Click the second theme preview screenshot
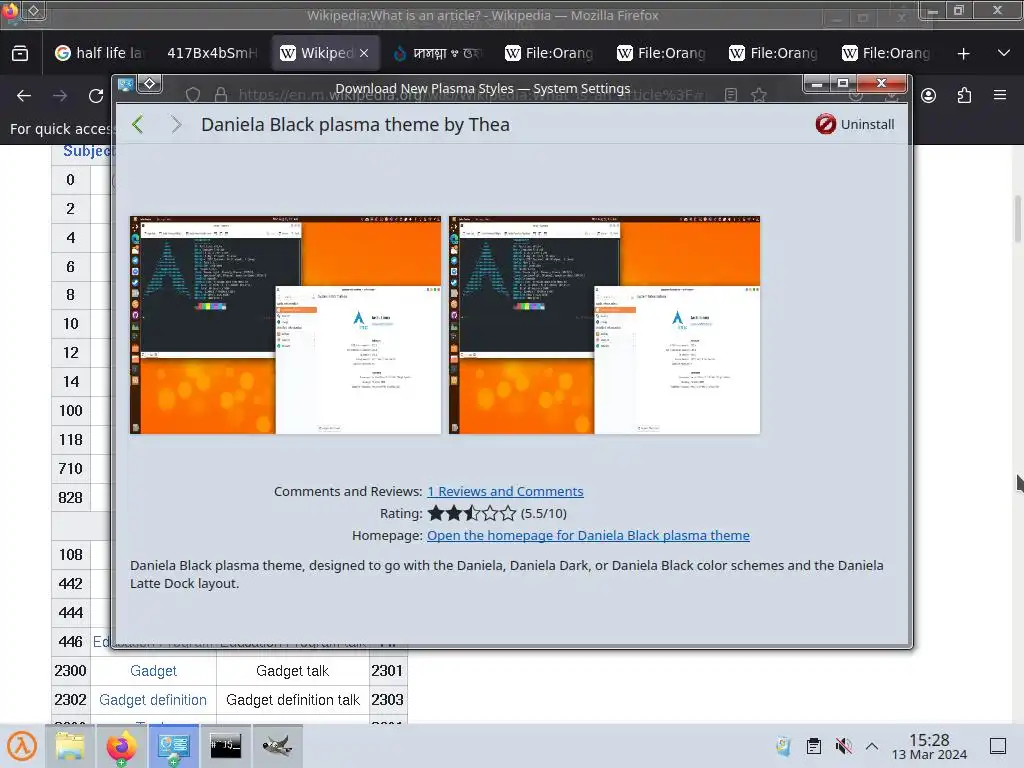The image size is (1024, 768). click(604, 325)
